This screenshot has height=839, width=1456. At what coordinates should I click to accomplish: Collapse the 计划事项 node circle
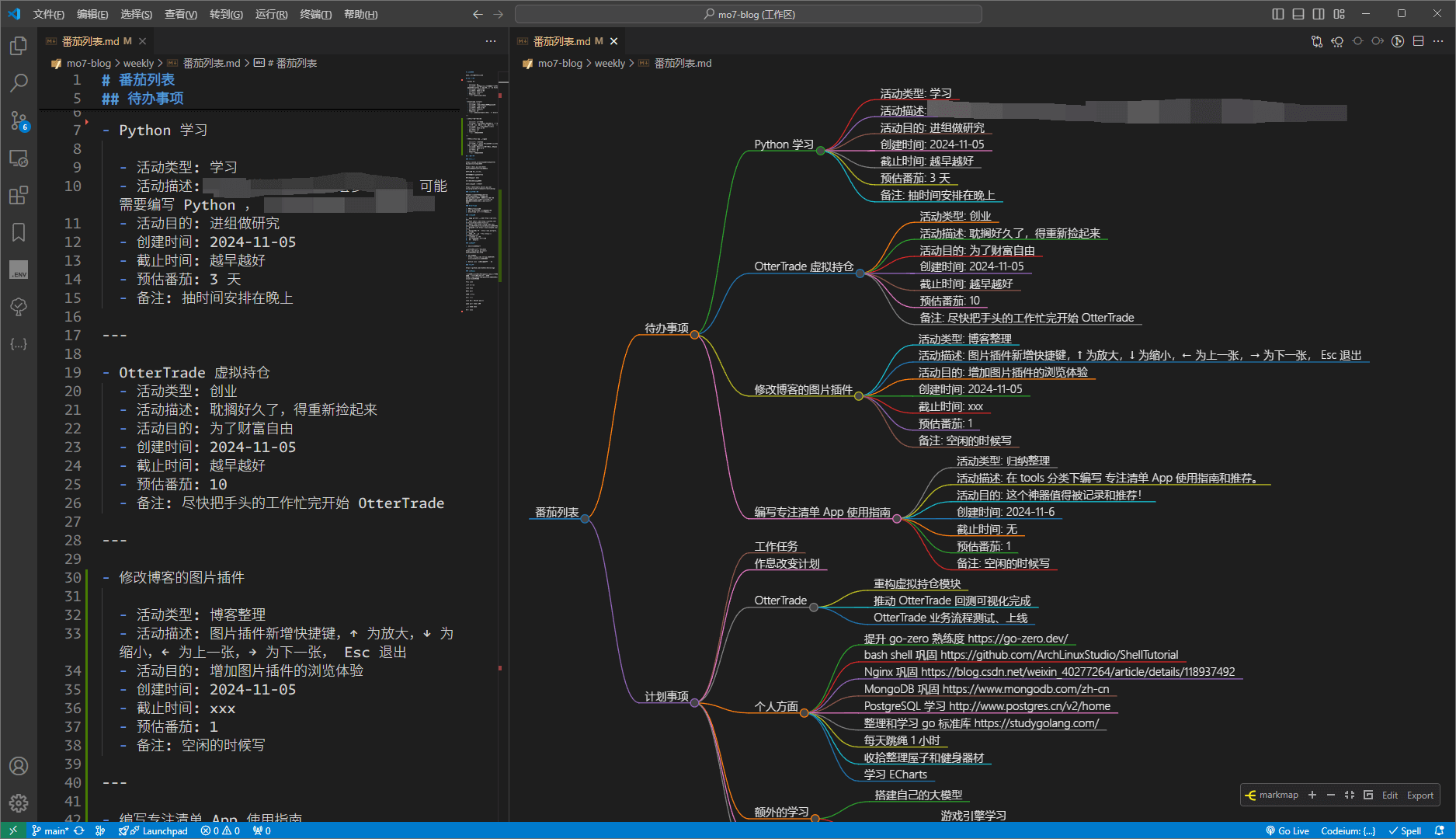pos(695,703)
